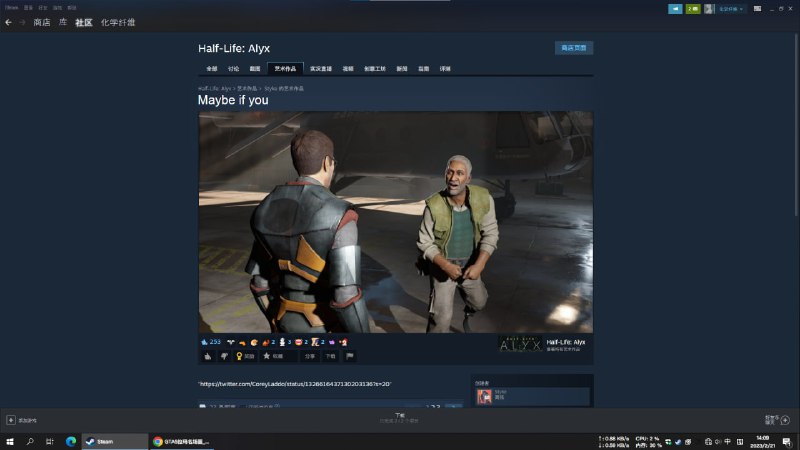This screenshot has width=800, height=450.
Task: Open the Steam menu in the title bar
Action: pyautogui.click(x=11, y=8)
